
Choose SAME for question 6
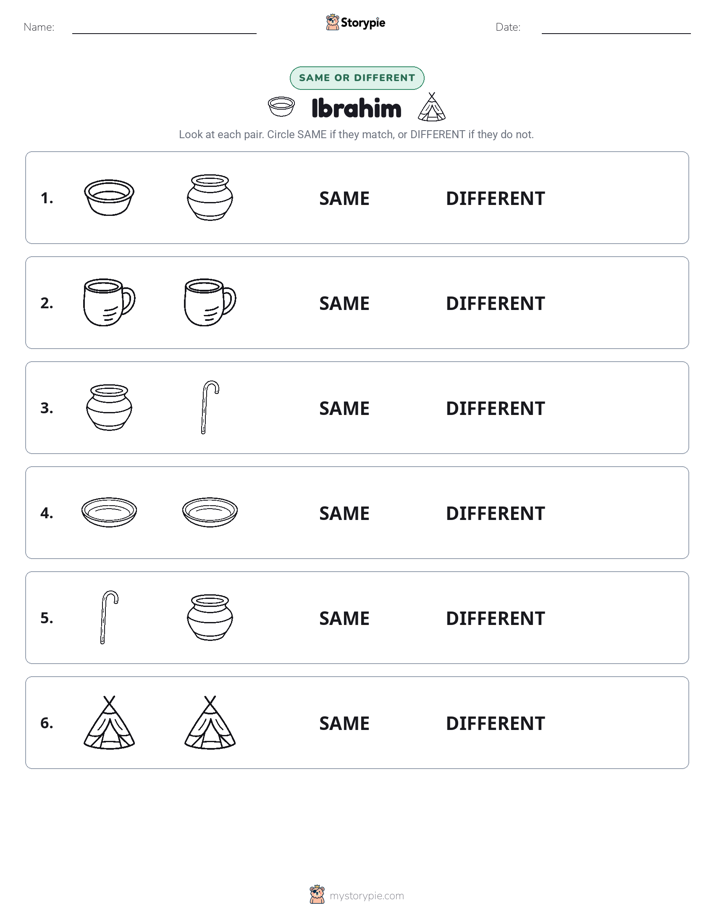click(x=344, y=723)
